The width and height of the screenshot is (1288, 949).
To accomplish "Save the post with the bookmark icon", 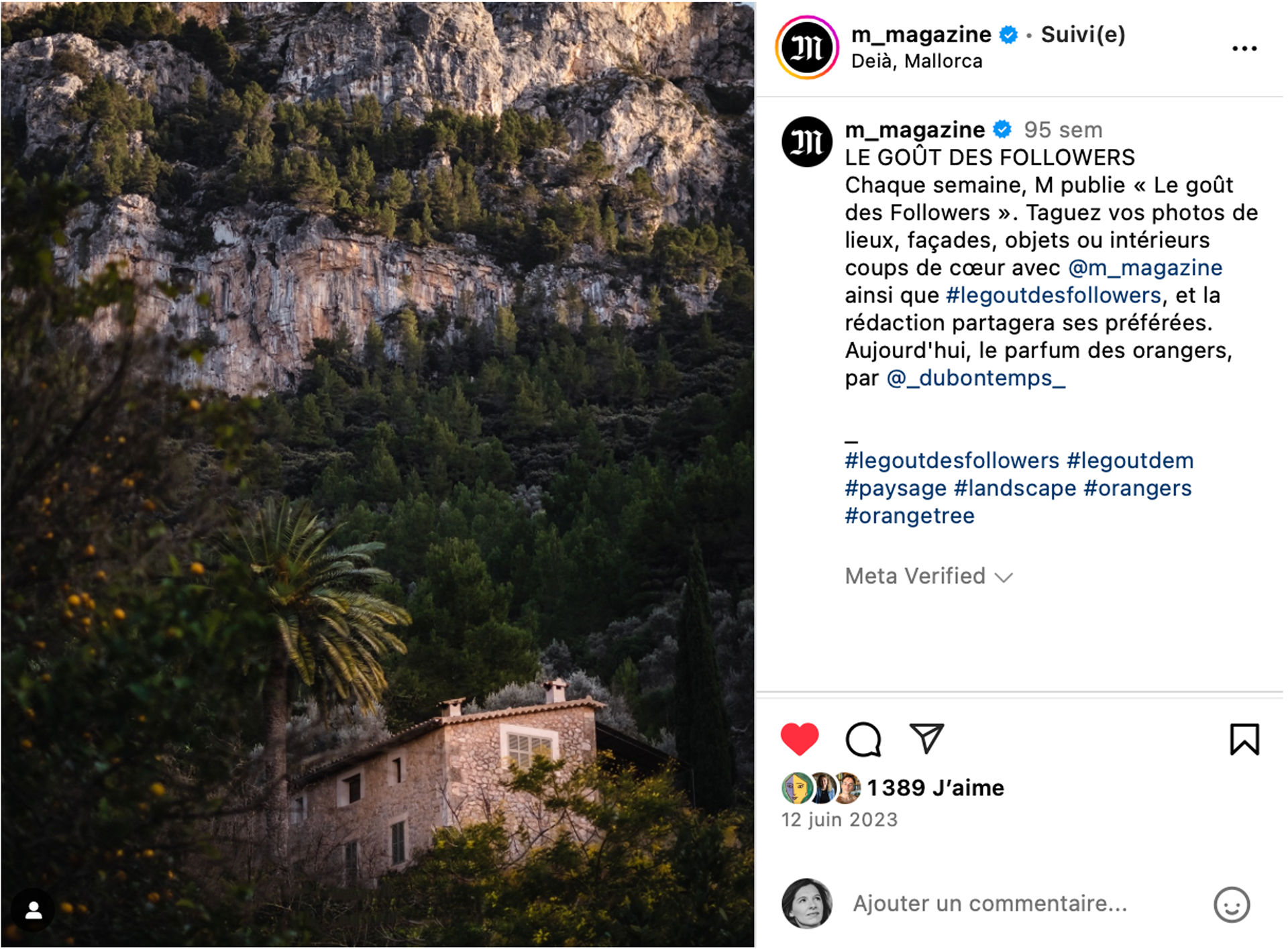I will point(1244,739).
